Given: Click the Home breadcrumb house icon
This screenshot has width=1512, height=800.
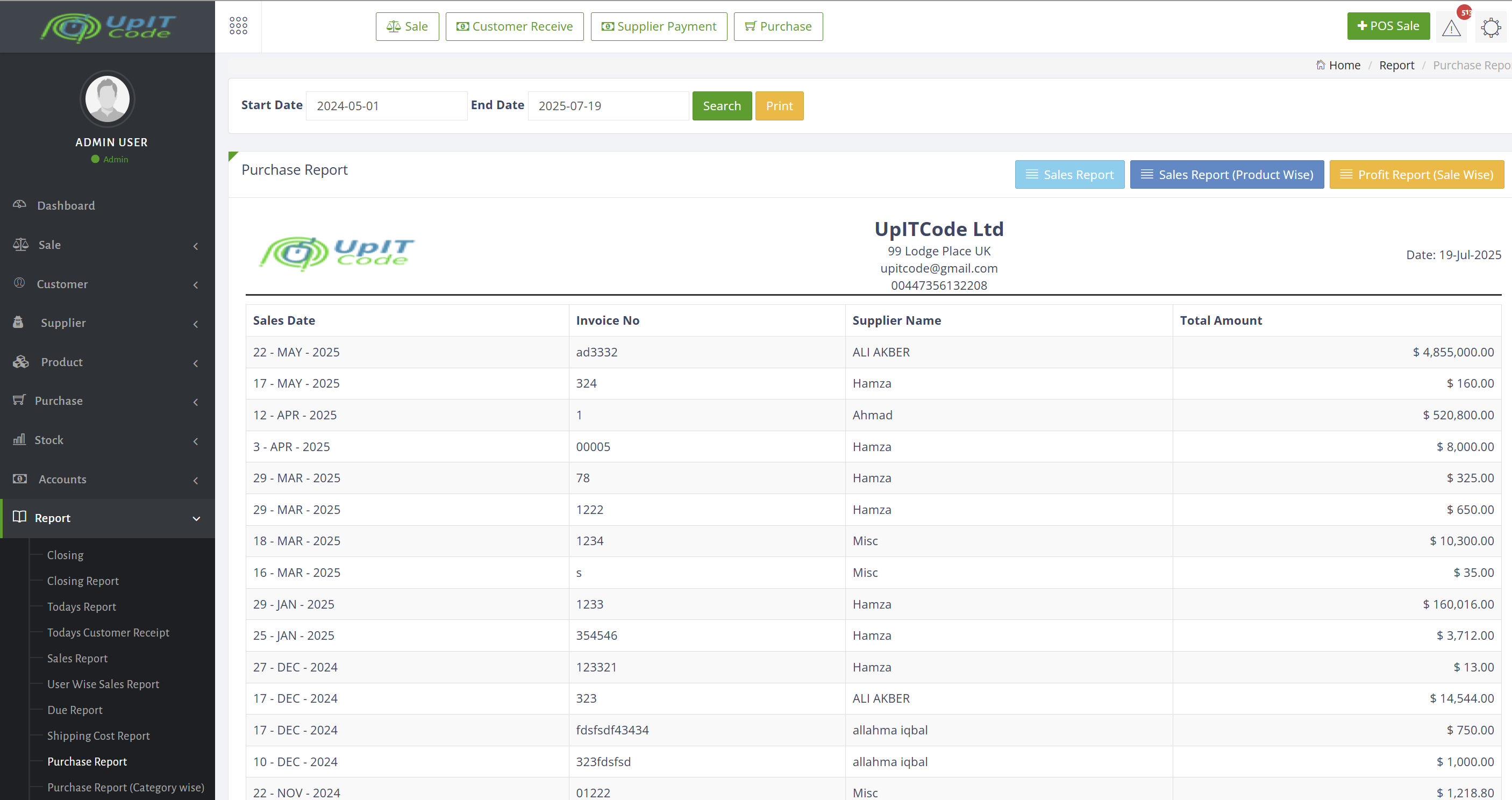Looking at the screenshot, I should tap(1320, 65).
